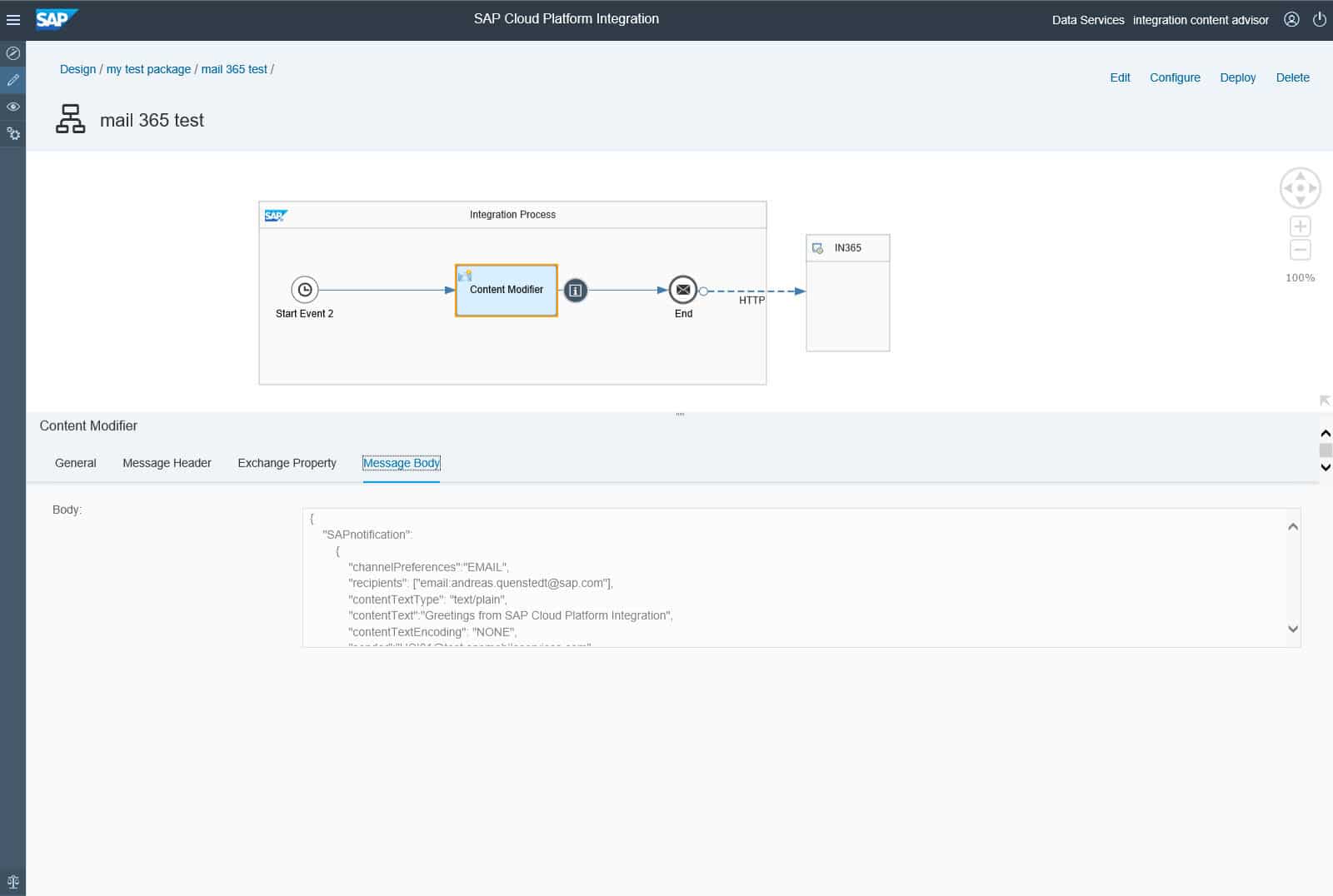Select the Design pencil icon in sidebar
This screenshot has height=896, width=1333.
(13, 80)
